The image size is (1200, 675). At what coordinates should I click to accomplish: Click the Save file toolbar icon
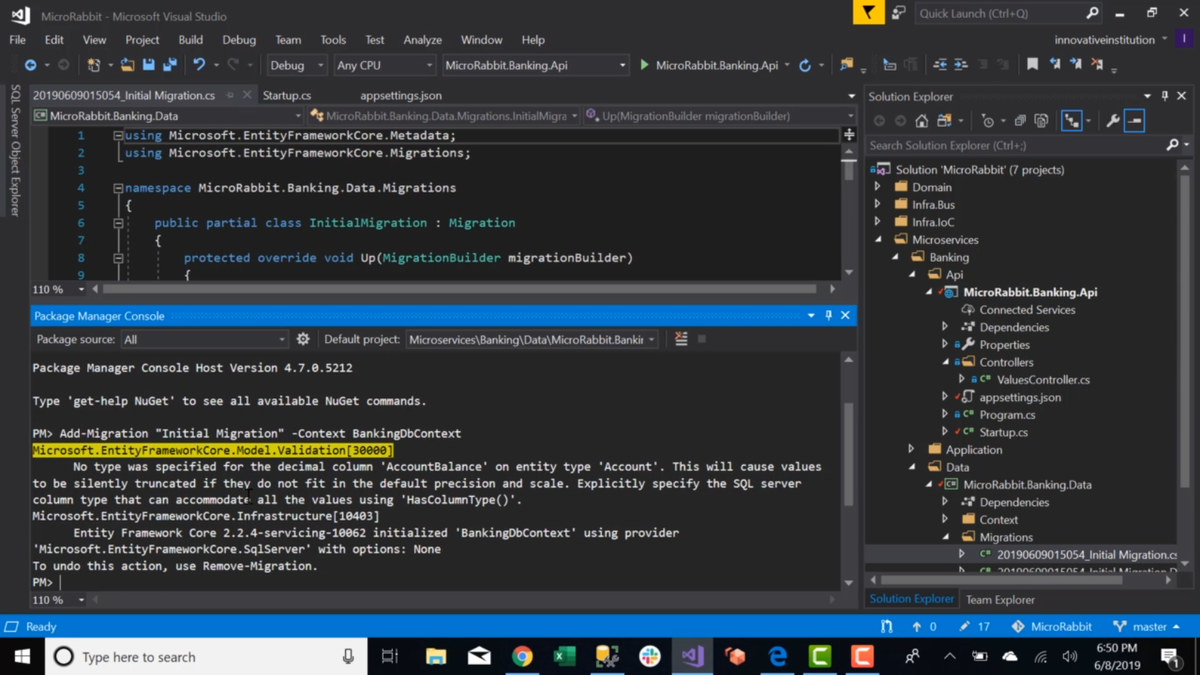[x=149, y=65]
